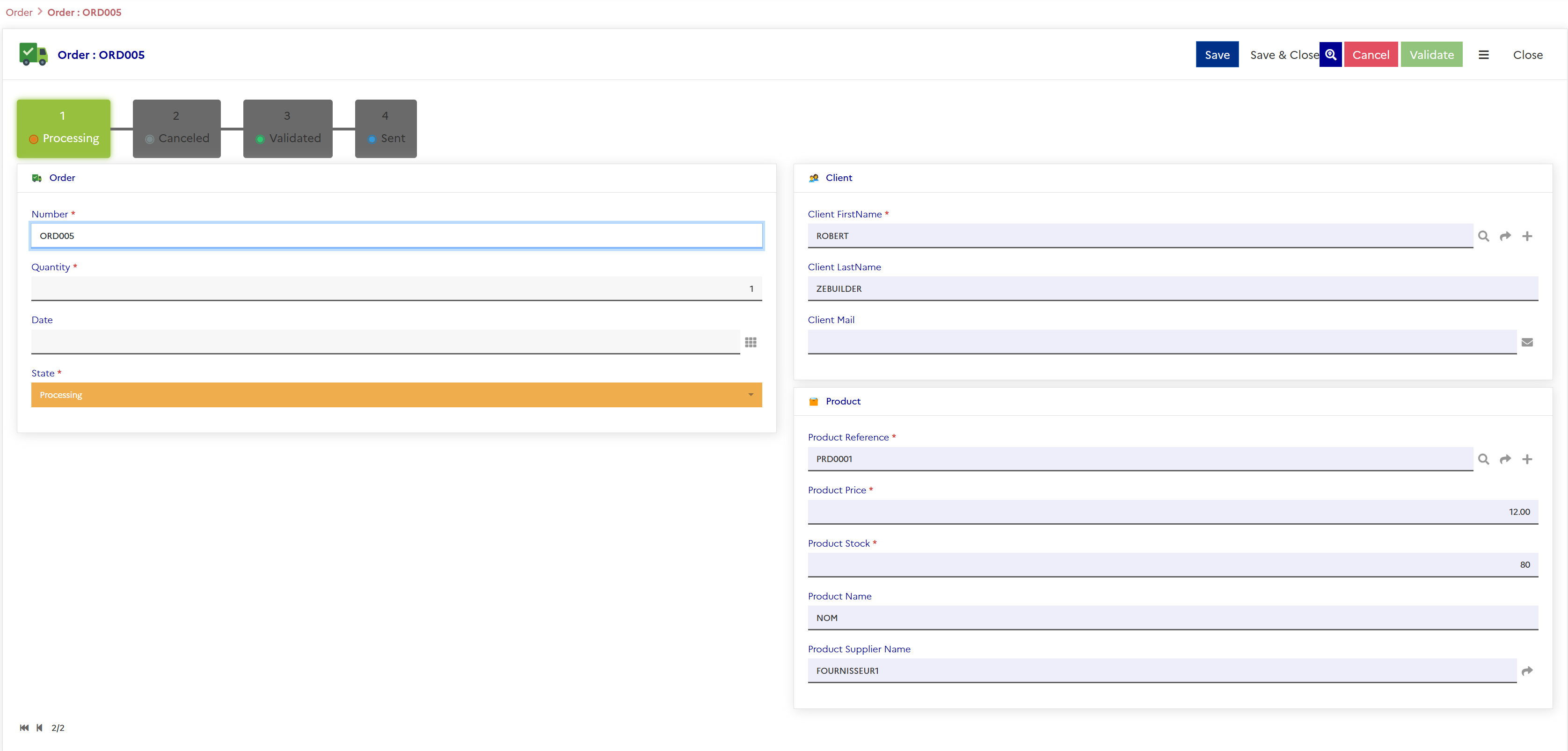Open the hamburger menu icon

(x=1483, y=55)
